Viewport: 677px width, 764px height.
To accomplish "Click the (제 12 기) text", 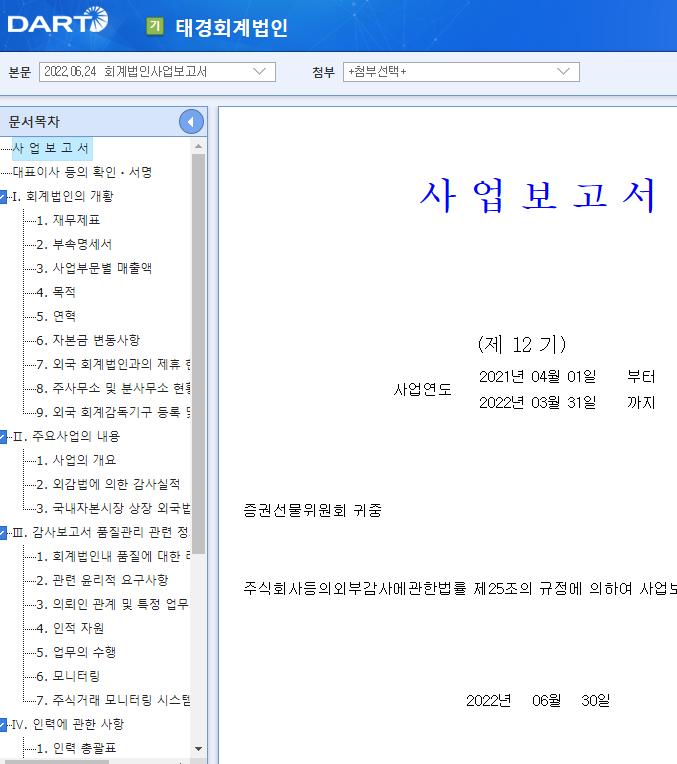I will click(x=522, y=344).
